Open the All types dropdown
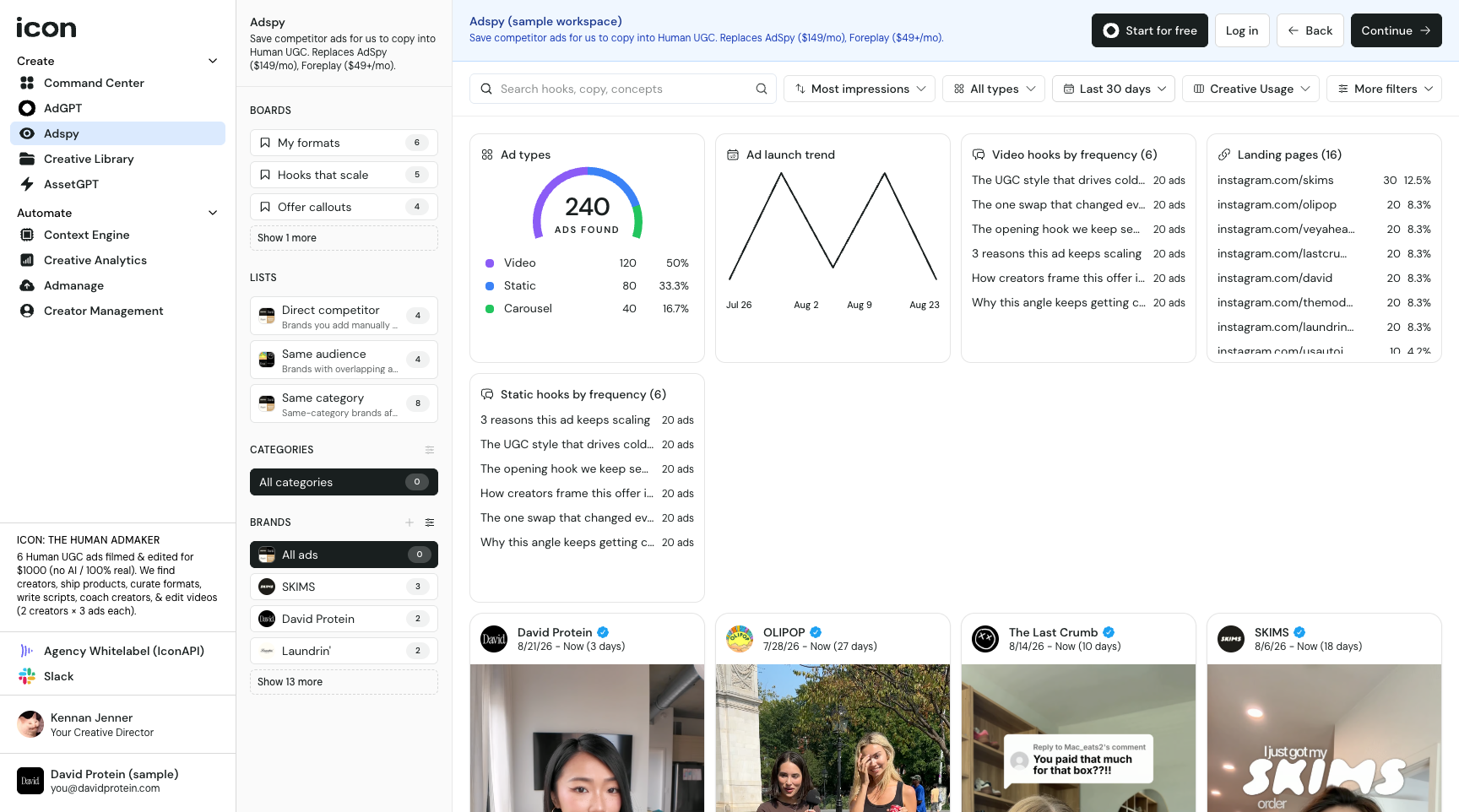This screenshot has width=1459, height=812. click(x=994, y=89)
